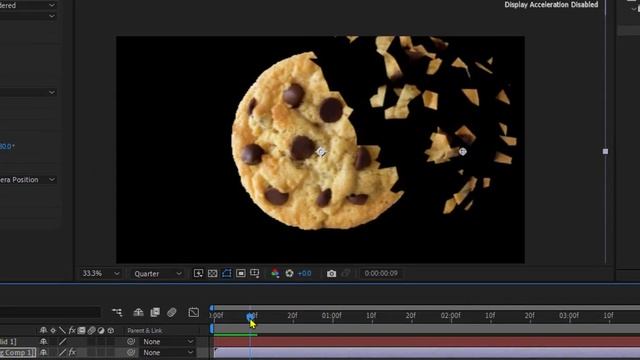Screen dimensions: 640x360
Task: Click the Parent & Link column header
Action: coord(144,331)
